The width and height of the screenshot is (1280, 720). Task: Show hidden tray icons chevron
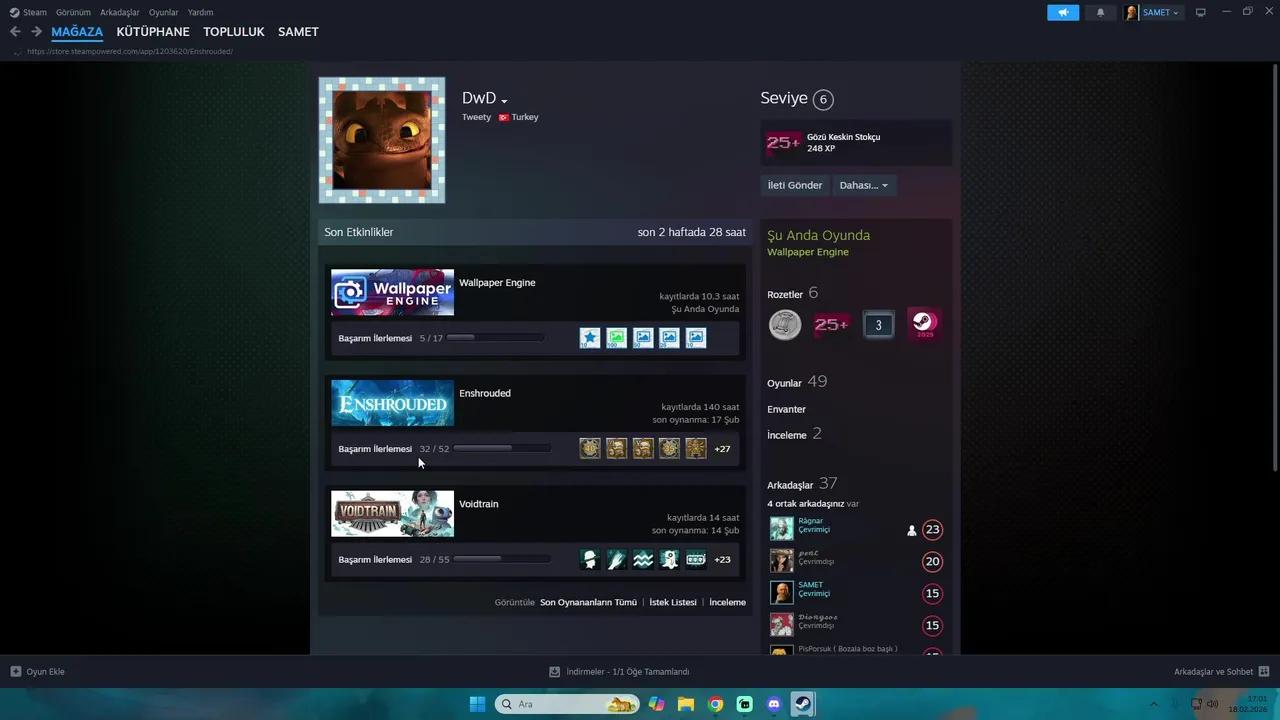[x=1153, y=704]
